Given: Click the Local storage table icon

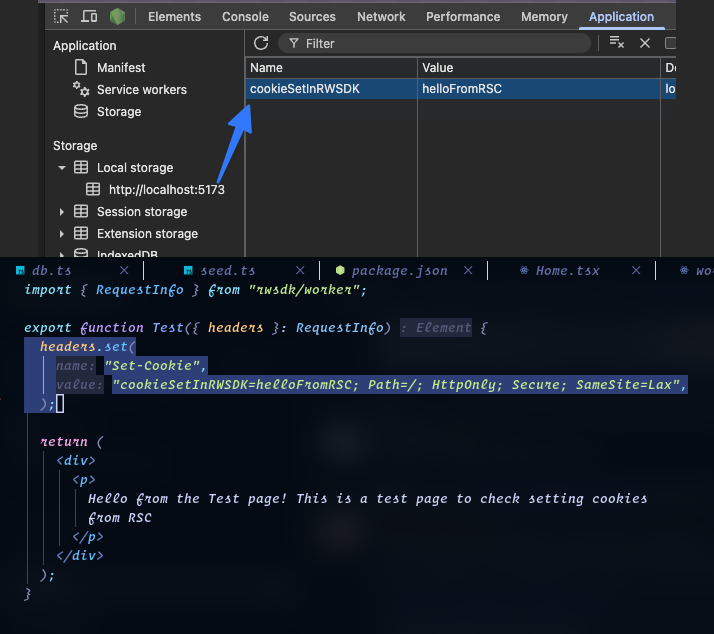Looking at the screenshot, I should tap(81, 167).
